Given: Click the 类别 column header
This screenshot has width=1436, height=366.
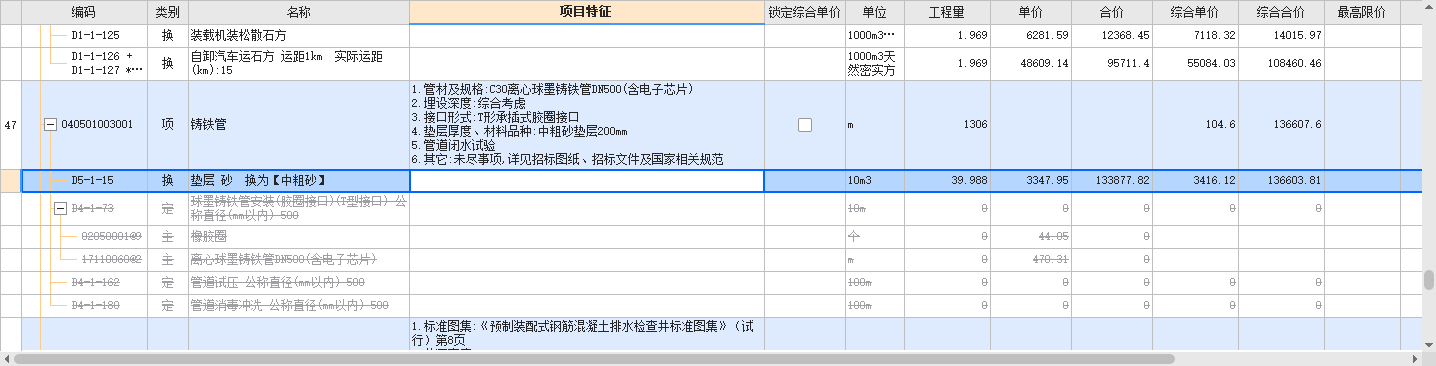Looking at the screenshot, I should coord(168,12).
